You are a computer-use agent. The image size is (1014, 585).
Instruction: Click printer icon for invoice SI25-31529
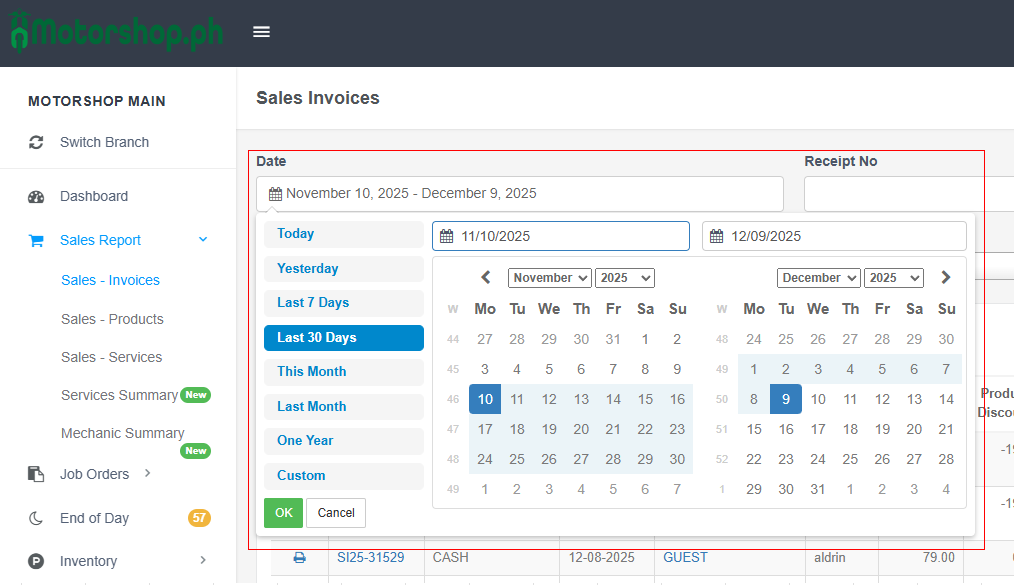[299, 558]
